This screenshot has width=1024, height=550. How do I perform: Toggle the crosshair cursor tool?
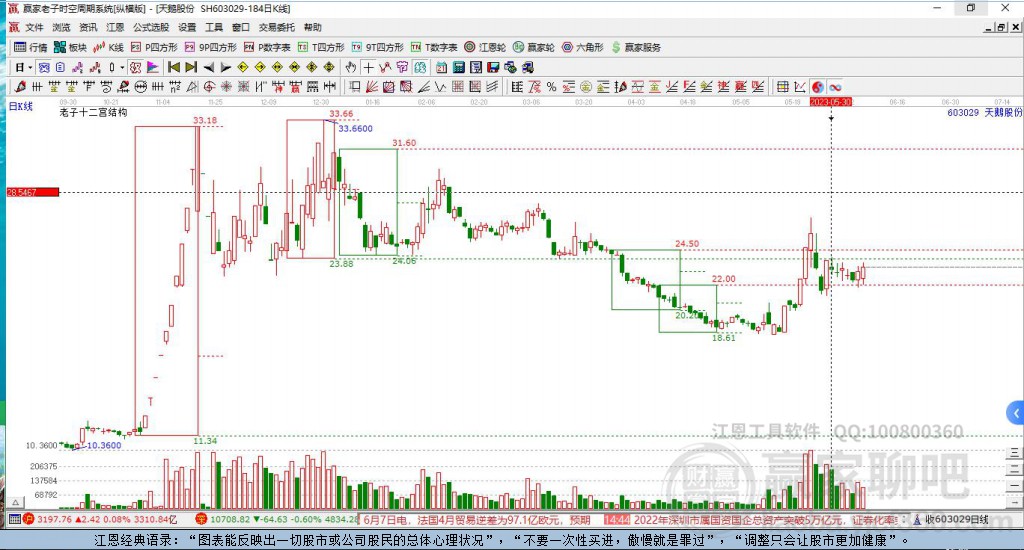coord(368,67)
